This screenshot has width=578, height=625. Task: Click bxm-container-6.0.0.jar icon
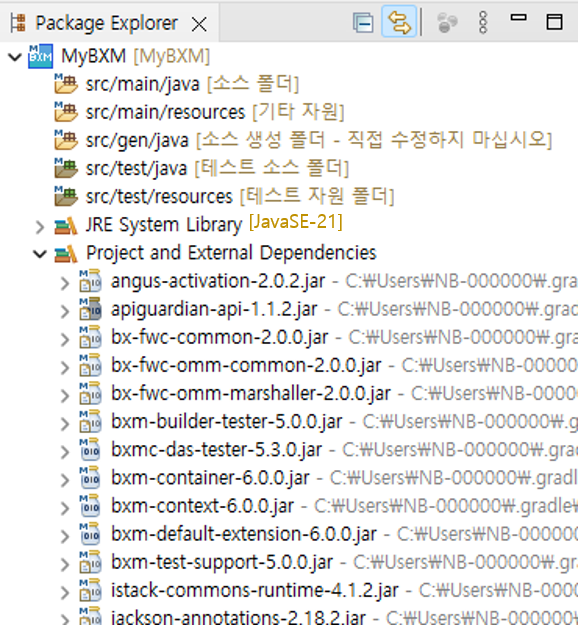point(90,477)
